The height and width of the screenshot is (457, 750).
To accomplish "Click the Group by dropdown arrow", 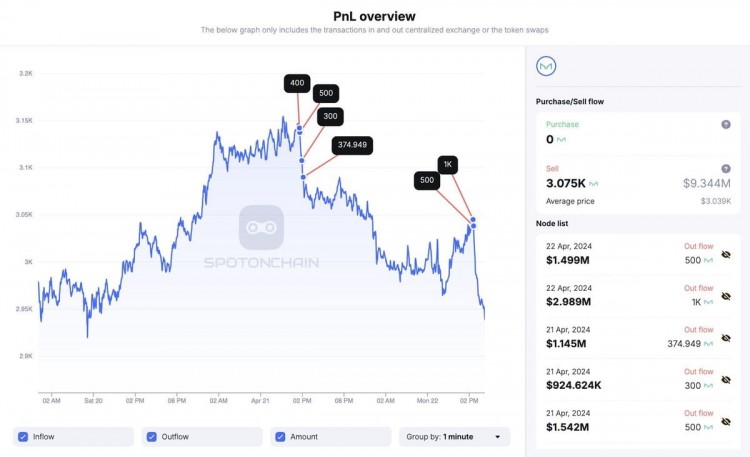I will (497, 437).
